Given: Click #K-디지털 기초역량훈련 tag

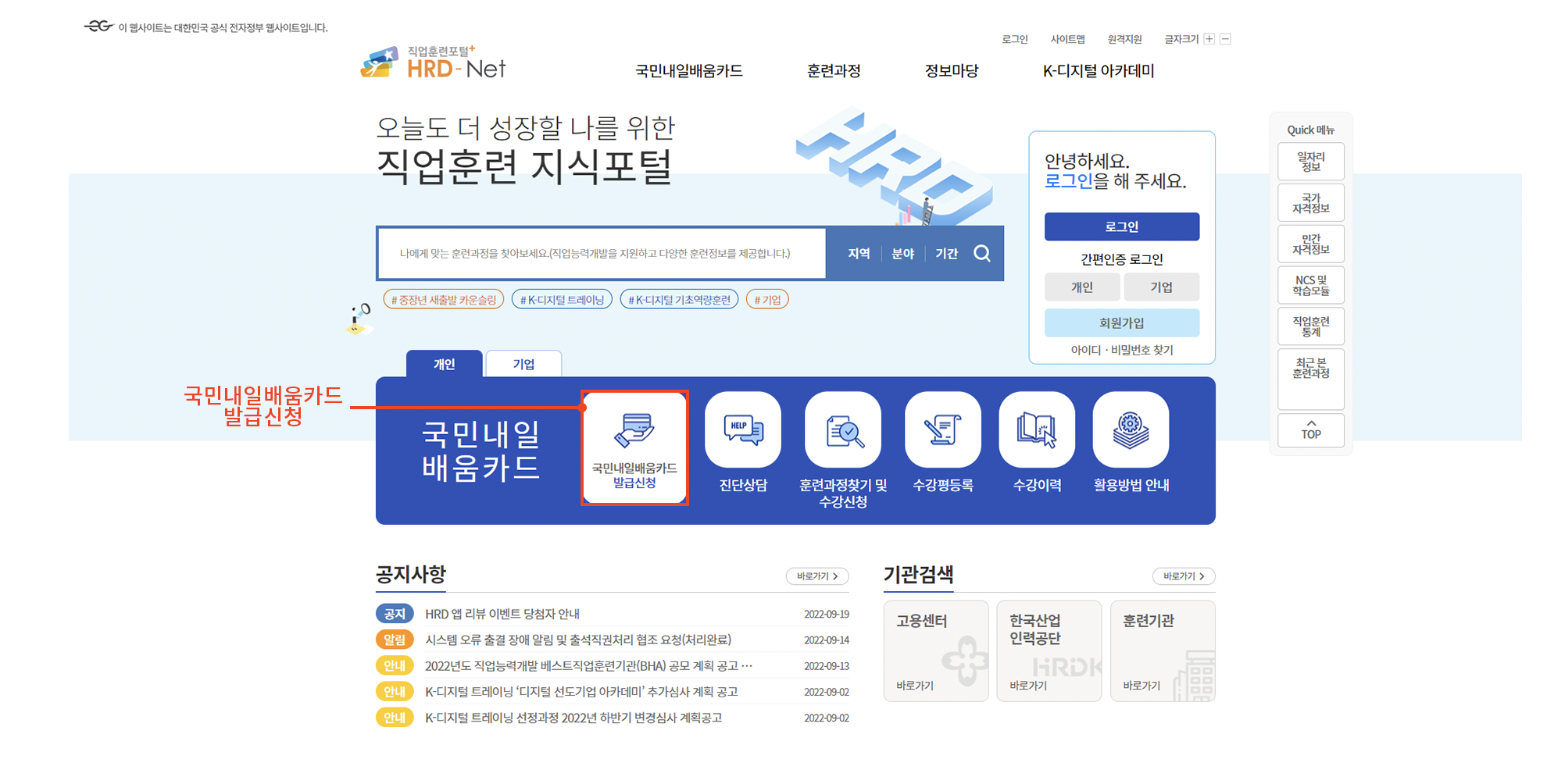Looking at the screenshot, I should point(679,300).
